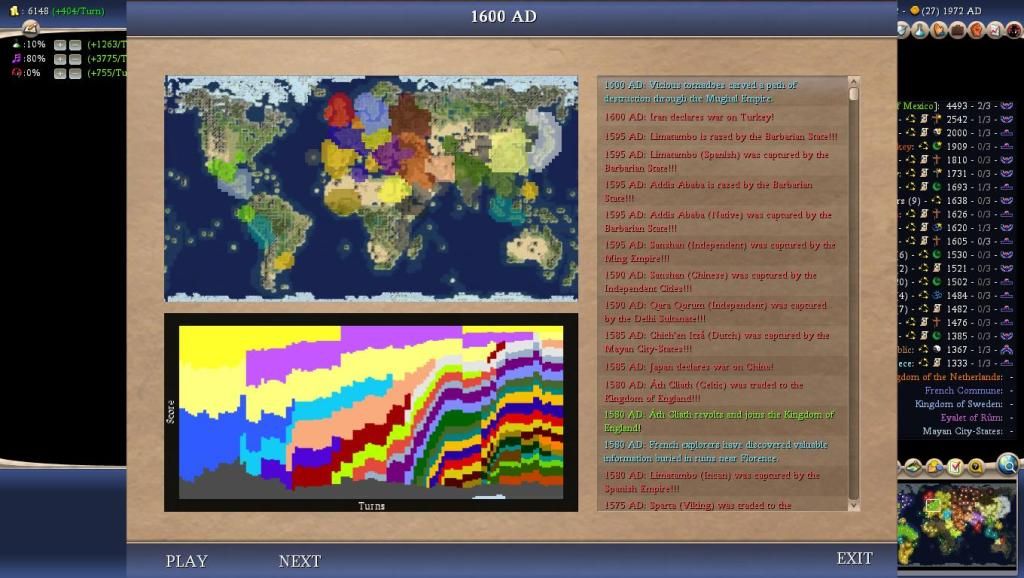The width and height of the screenshot is (1024, 578).
Task: Click the minimap in the corner
Action: pos(957,524)
